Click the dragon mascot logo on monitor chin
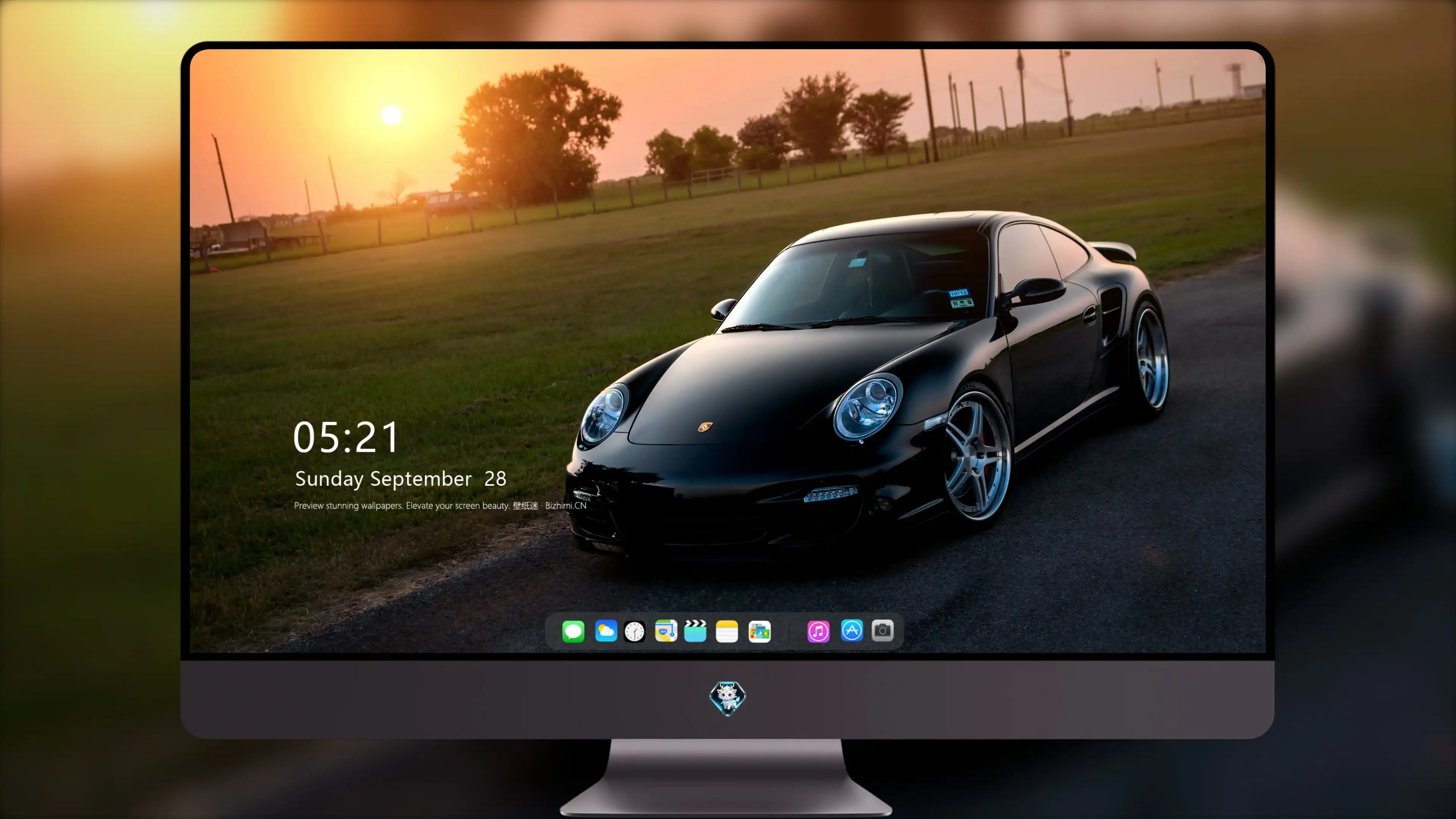Image resolution: width=1456 pixels, height=819 pixels. tap(728, 698)
